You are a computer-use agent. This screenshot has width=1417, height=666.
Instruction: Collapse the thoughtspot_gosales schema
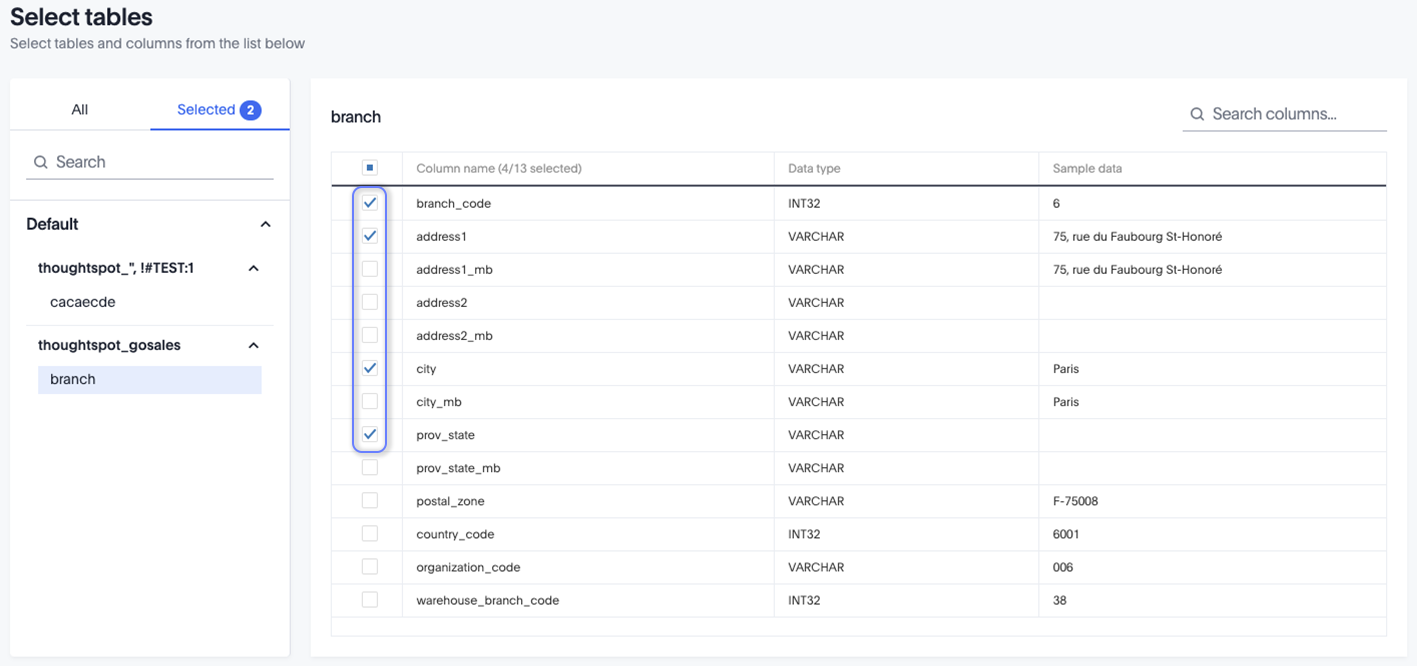[254, 345]
